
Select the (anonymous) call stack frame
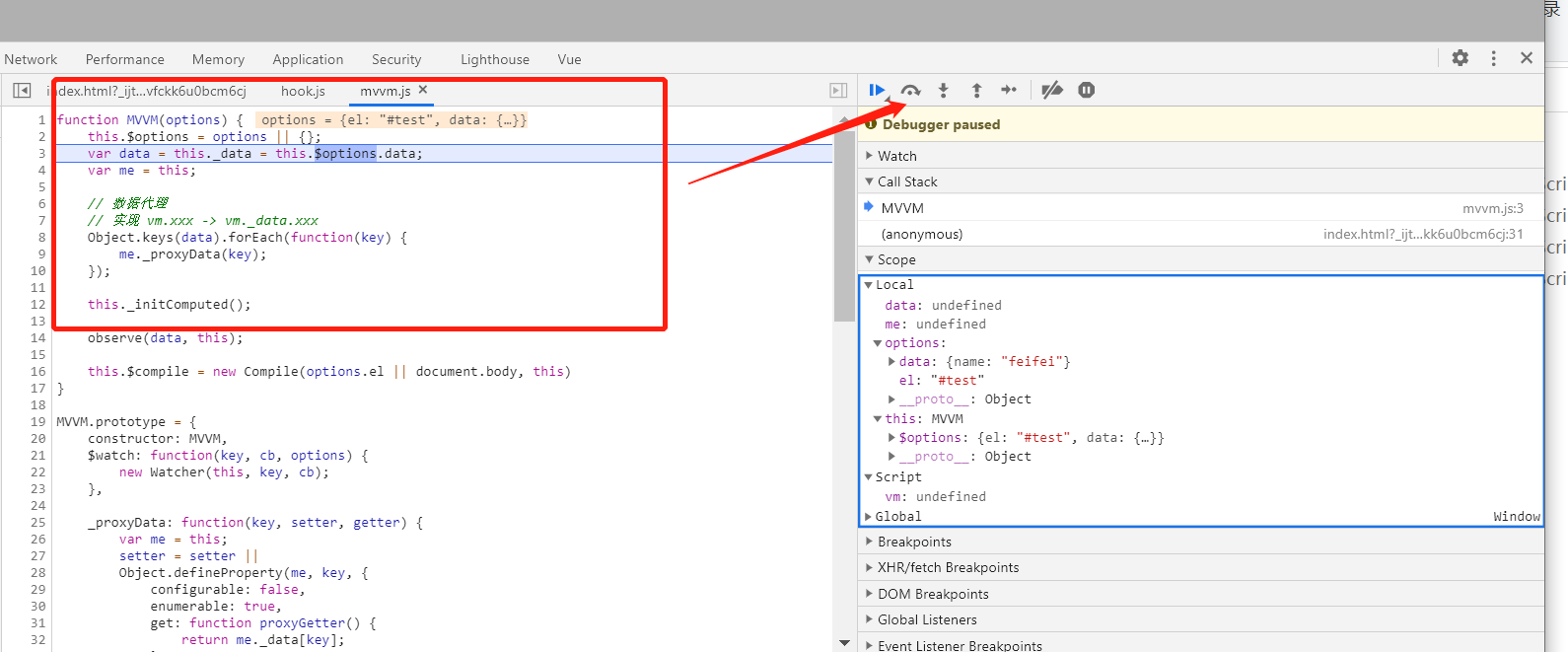[x=1201, y=234]
